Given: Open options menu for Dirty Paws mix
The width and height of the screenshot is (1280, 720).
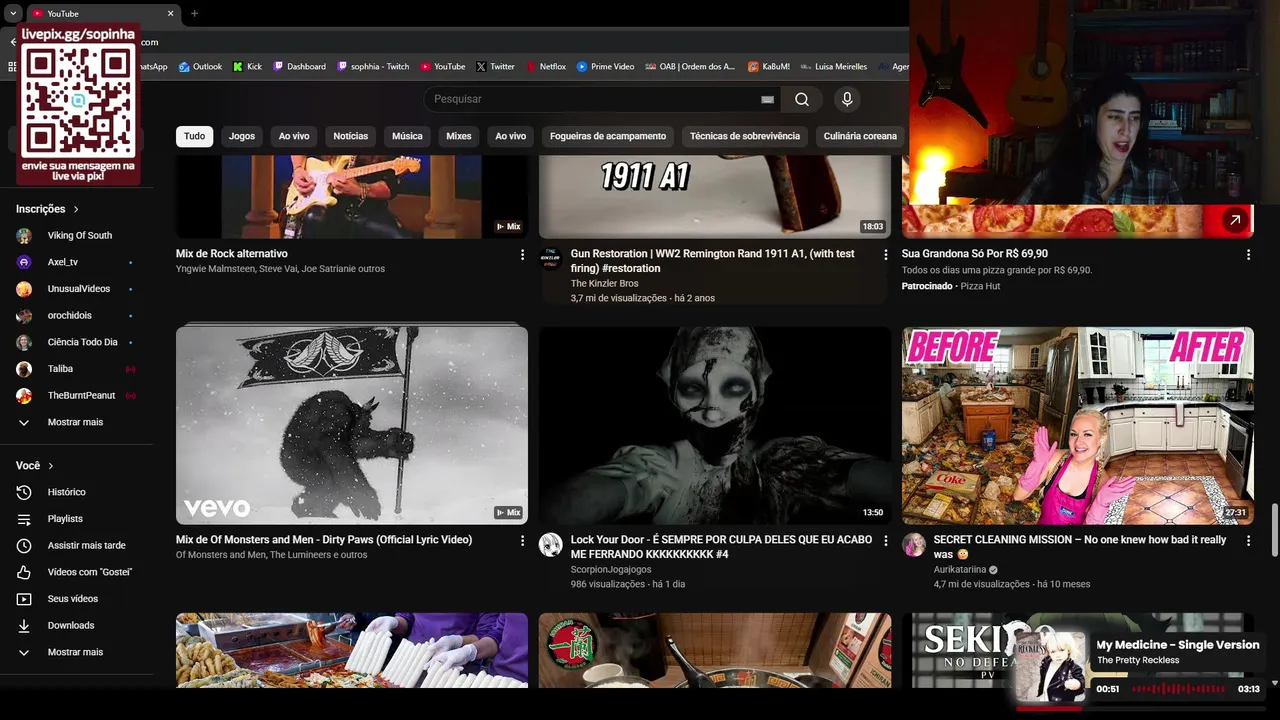Looking at the screenshot, I should coord(522,541).
